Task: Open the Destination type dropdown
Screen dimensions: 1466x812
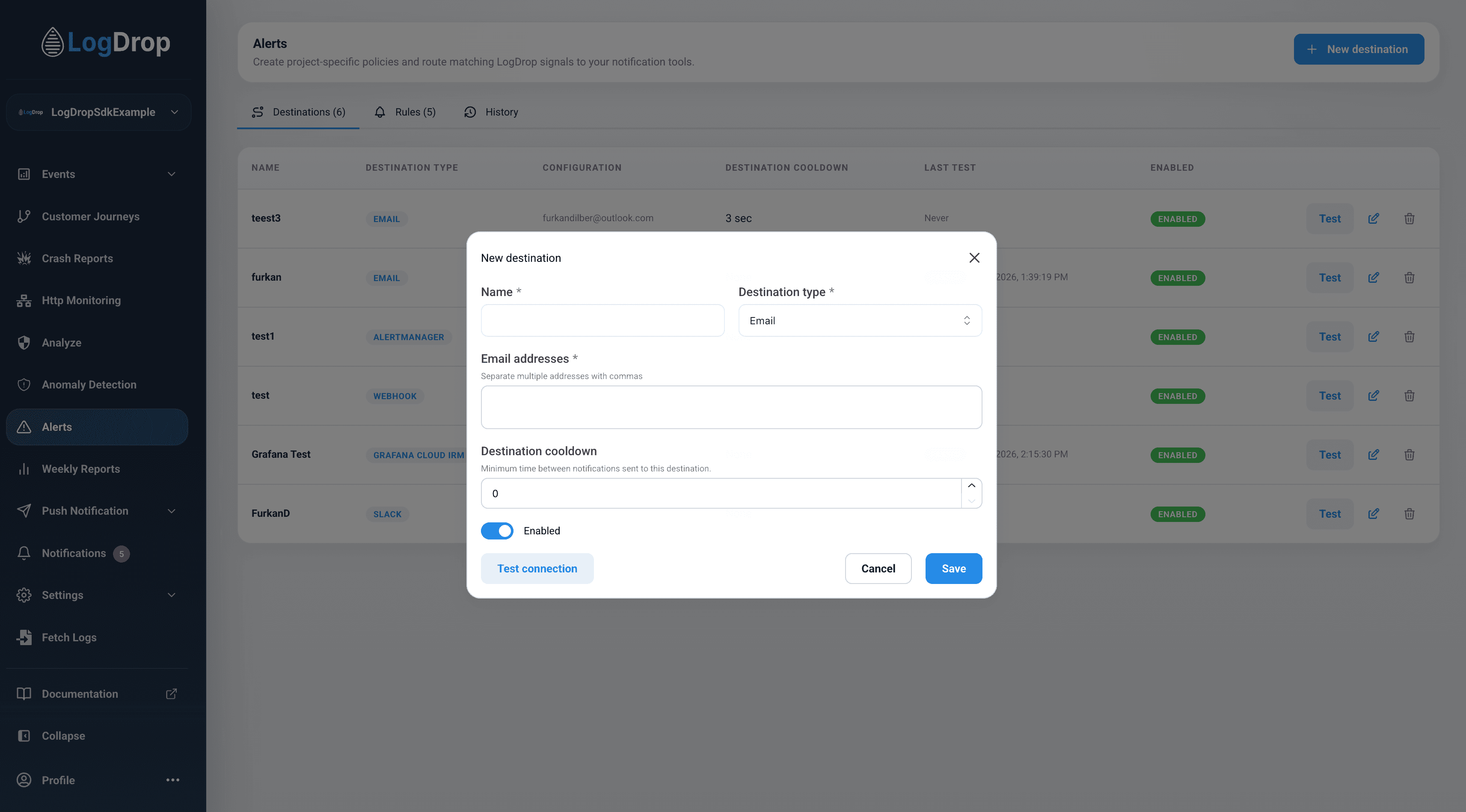Action: [x=860, y=320]
